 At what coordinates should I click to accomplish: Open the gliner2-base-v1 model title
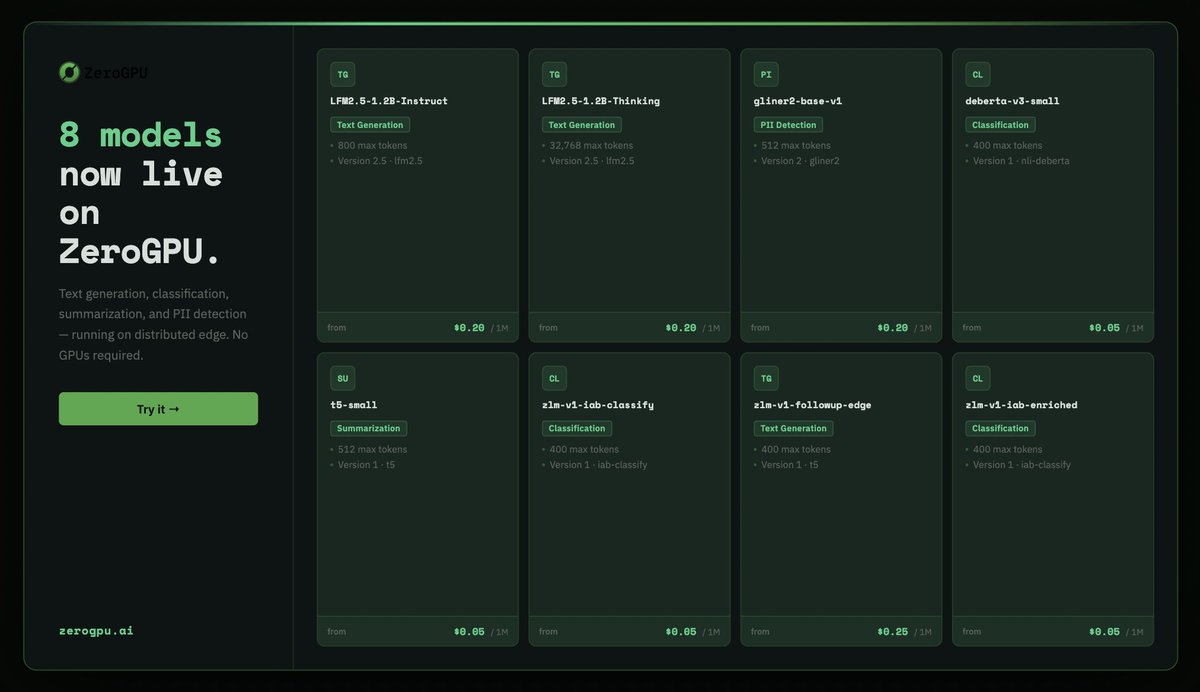point(798,101)
